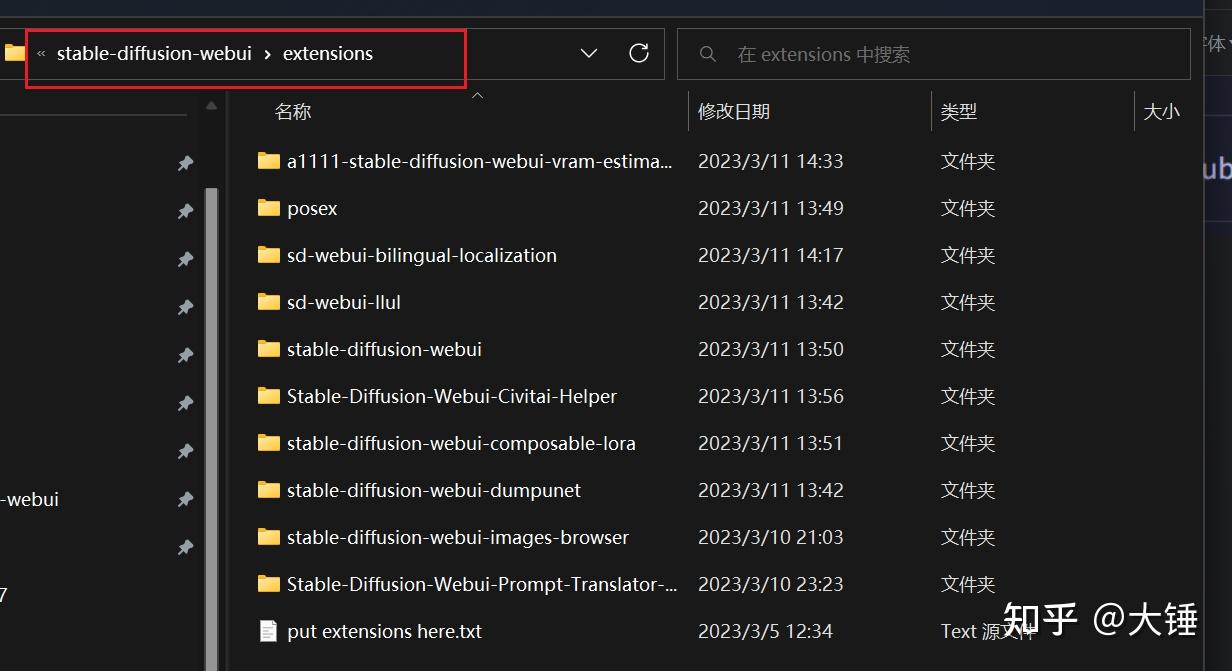Click extensions in the breadcrumb path
The image size is (1232, 671).
(x=327, y=53)
